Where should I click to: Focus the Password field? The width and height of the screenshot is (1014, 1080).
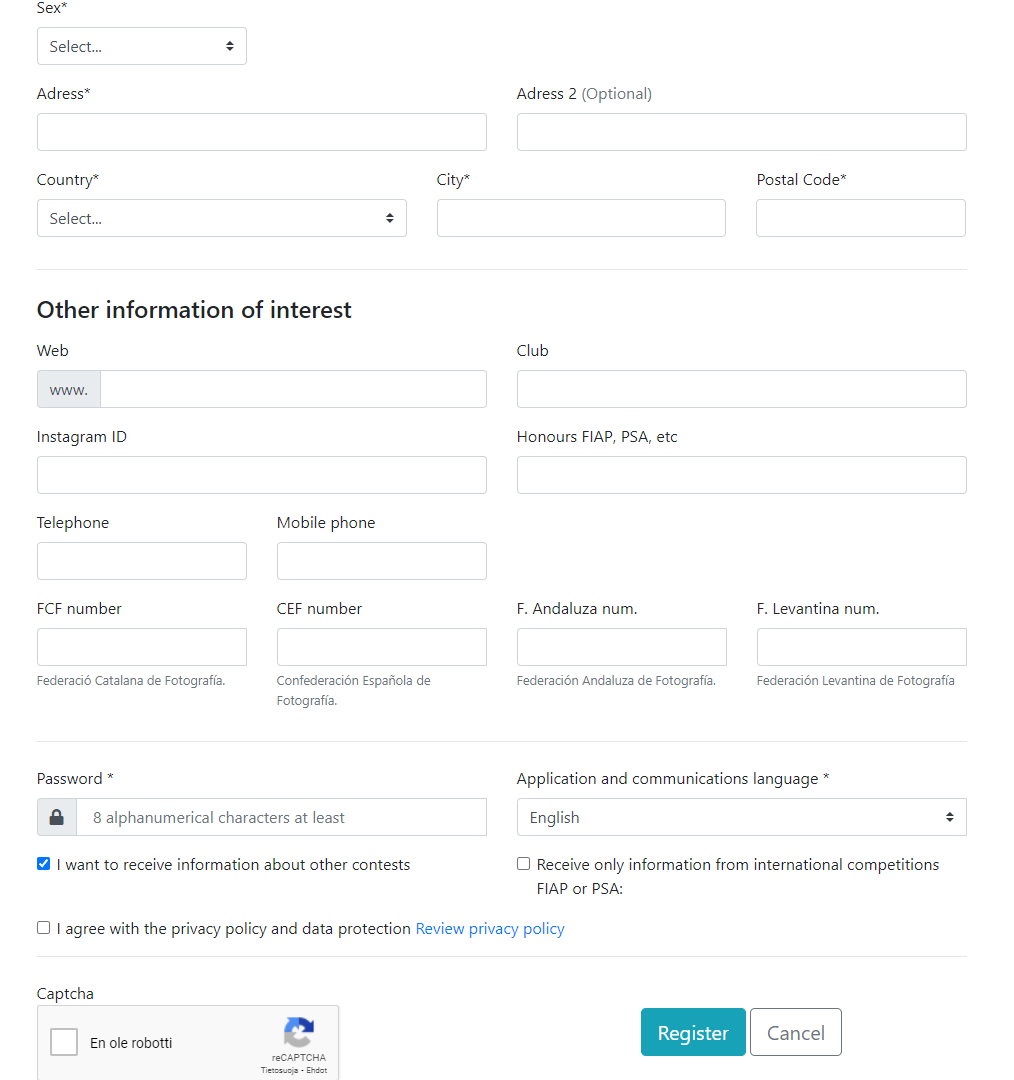281,817
